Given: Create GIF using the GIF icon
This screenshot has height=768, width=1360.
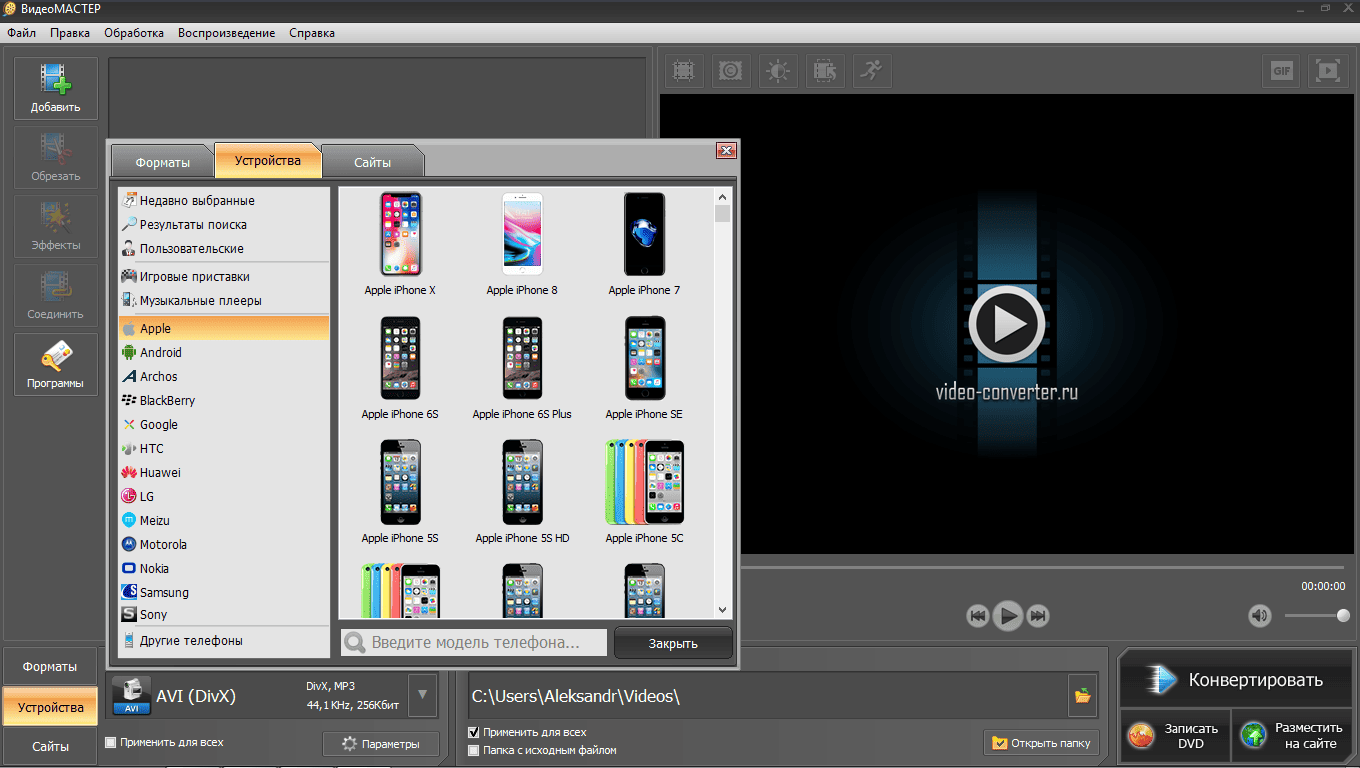Looking at the screenshot, I should click(1281, 71).
